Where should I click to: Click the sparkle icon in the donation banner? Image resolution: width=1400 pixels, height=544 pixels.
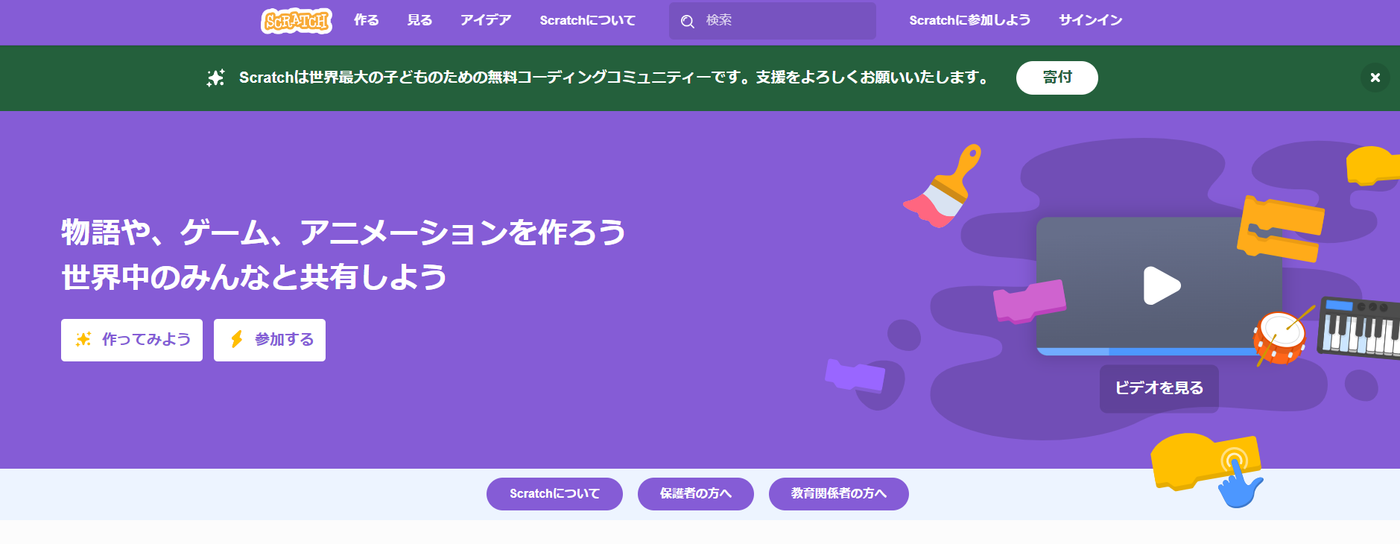215,78
